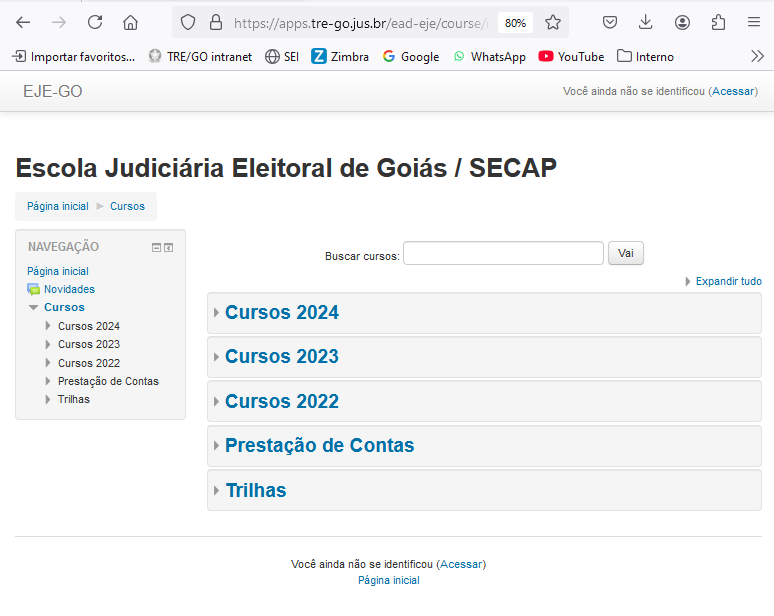The width and height of the screenshot is (774, 616).
Task: Open the Firefox account profile icon
Action: point(682,22)
